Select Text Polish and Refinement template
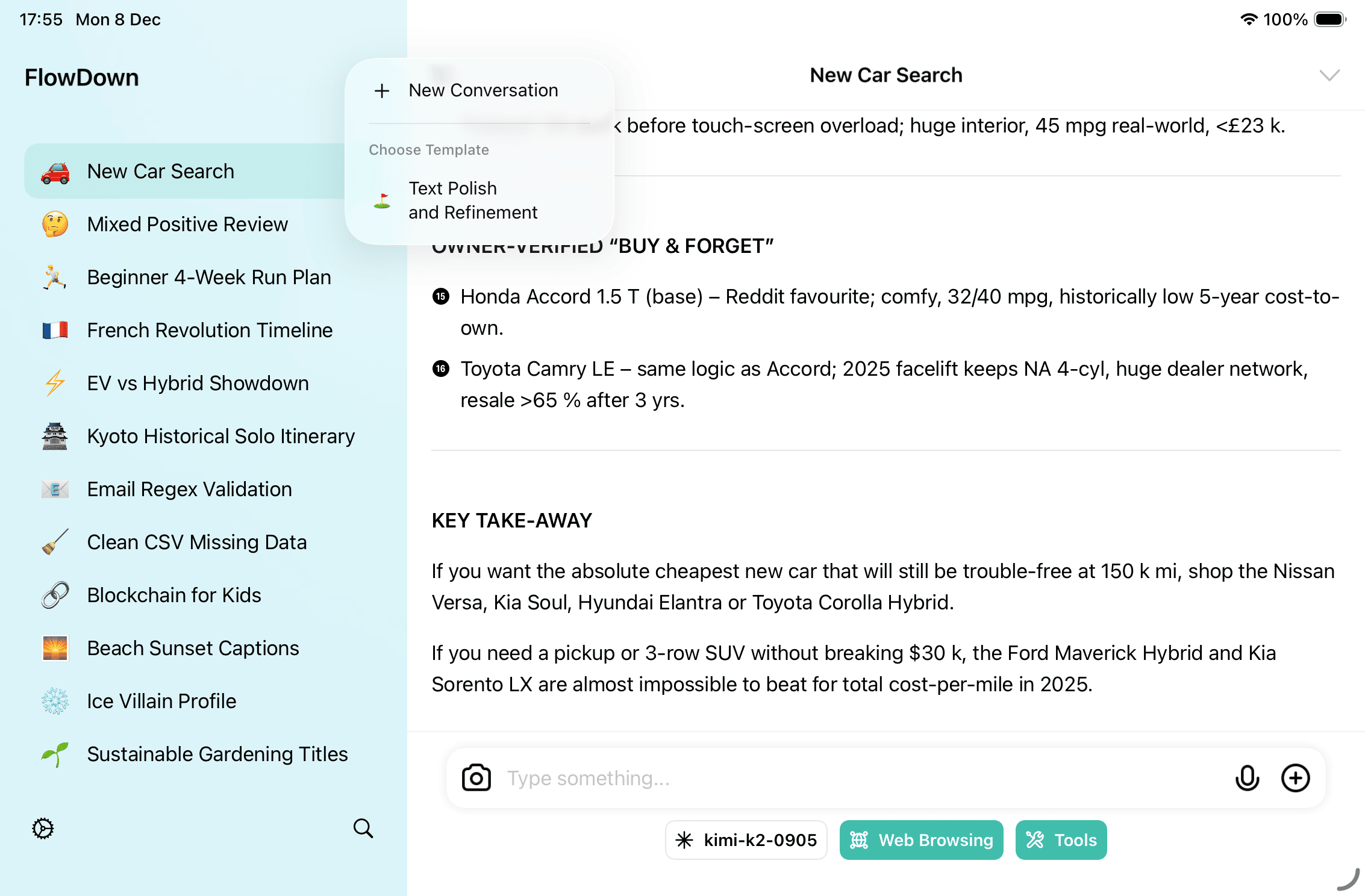This screenshot has height=896, width=1365. tap(473, 201)
